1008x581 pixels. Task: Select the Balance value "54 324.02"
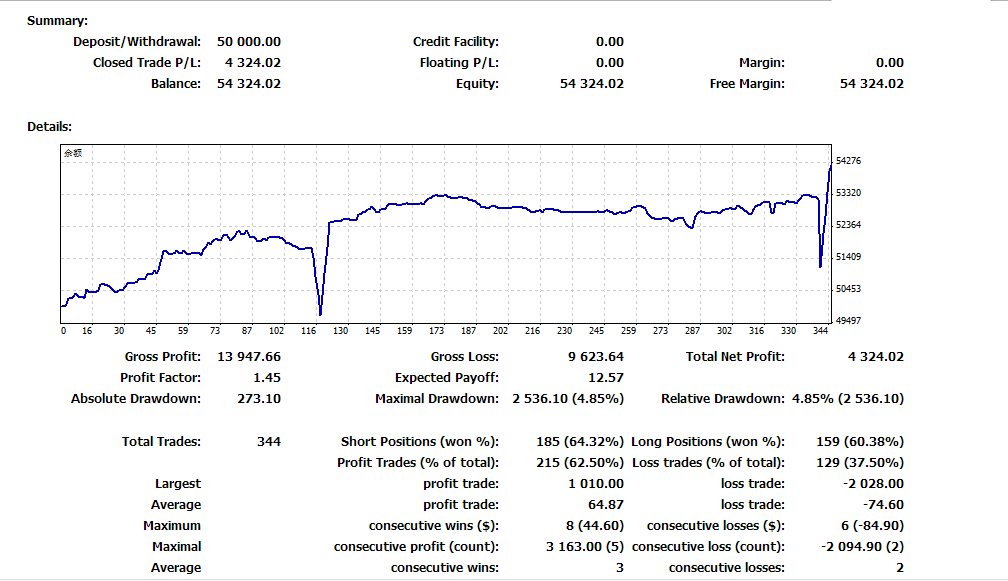(249, 84)
